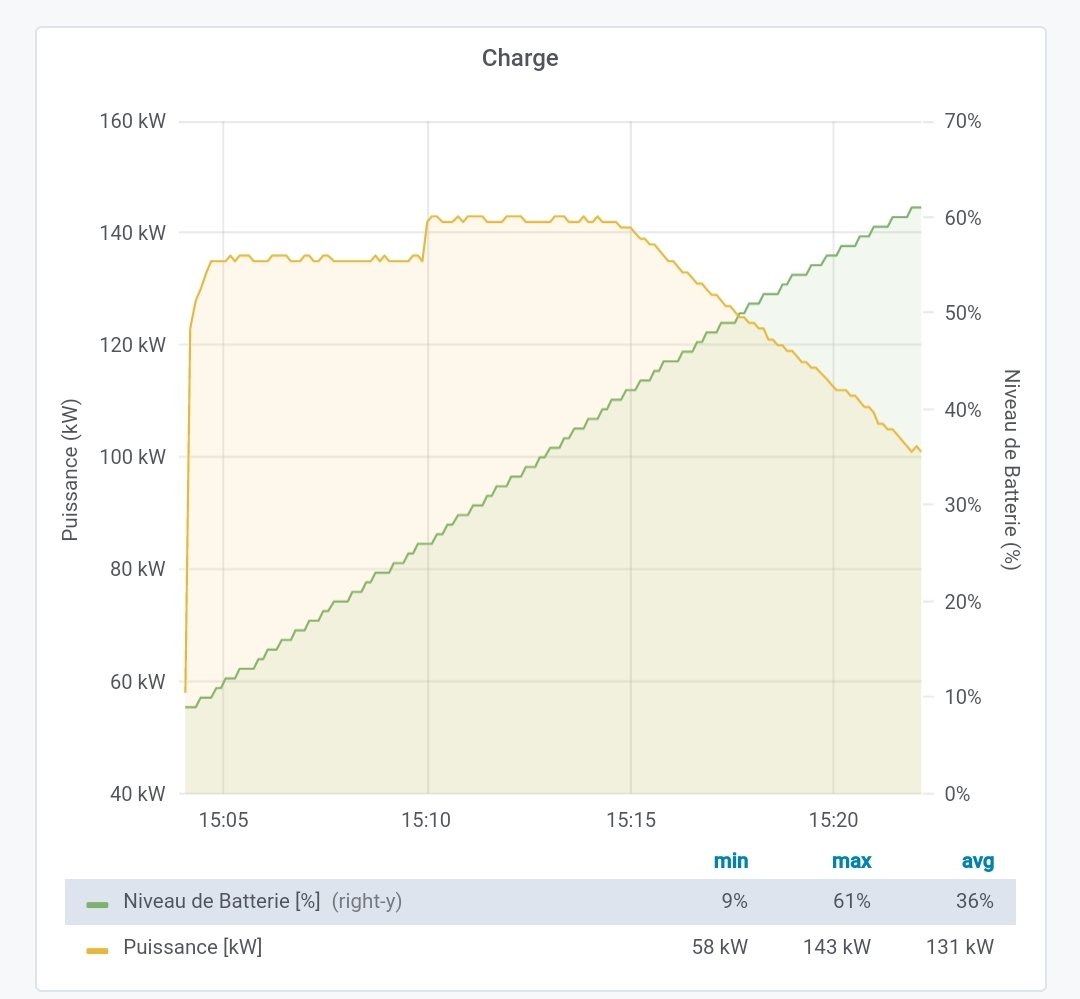This screenshot has height=999, width=1080.
Task: Click the green Niveau de Batterie color swatch
Action: pos(97,904)
